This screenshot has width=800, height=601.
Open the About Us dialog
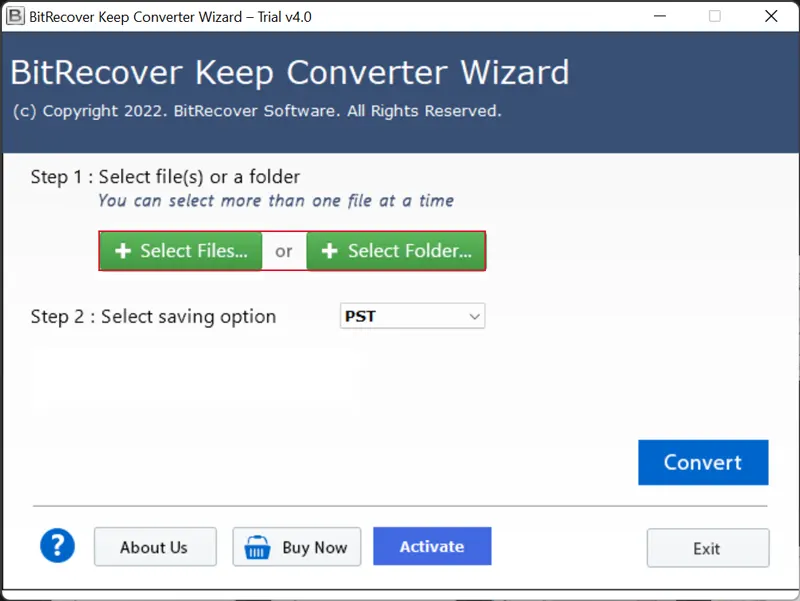pyautogui.click(x=154, y=547)
